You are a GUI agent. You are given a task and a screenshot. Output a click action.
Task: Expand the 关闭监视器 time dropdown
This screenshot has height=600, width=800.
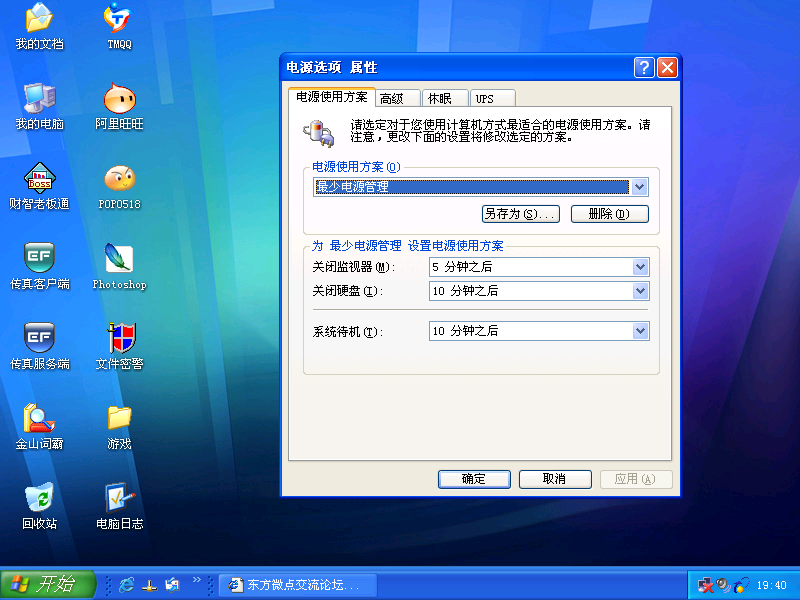tap(640, 267)
